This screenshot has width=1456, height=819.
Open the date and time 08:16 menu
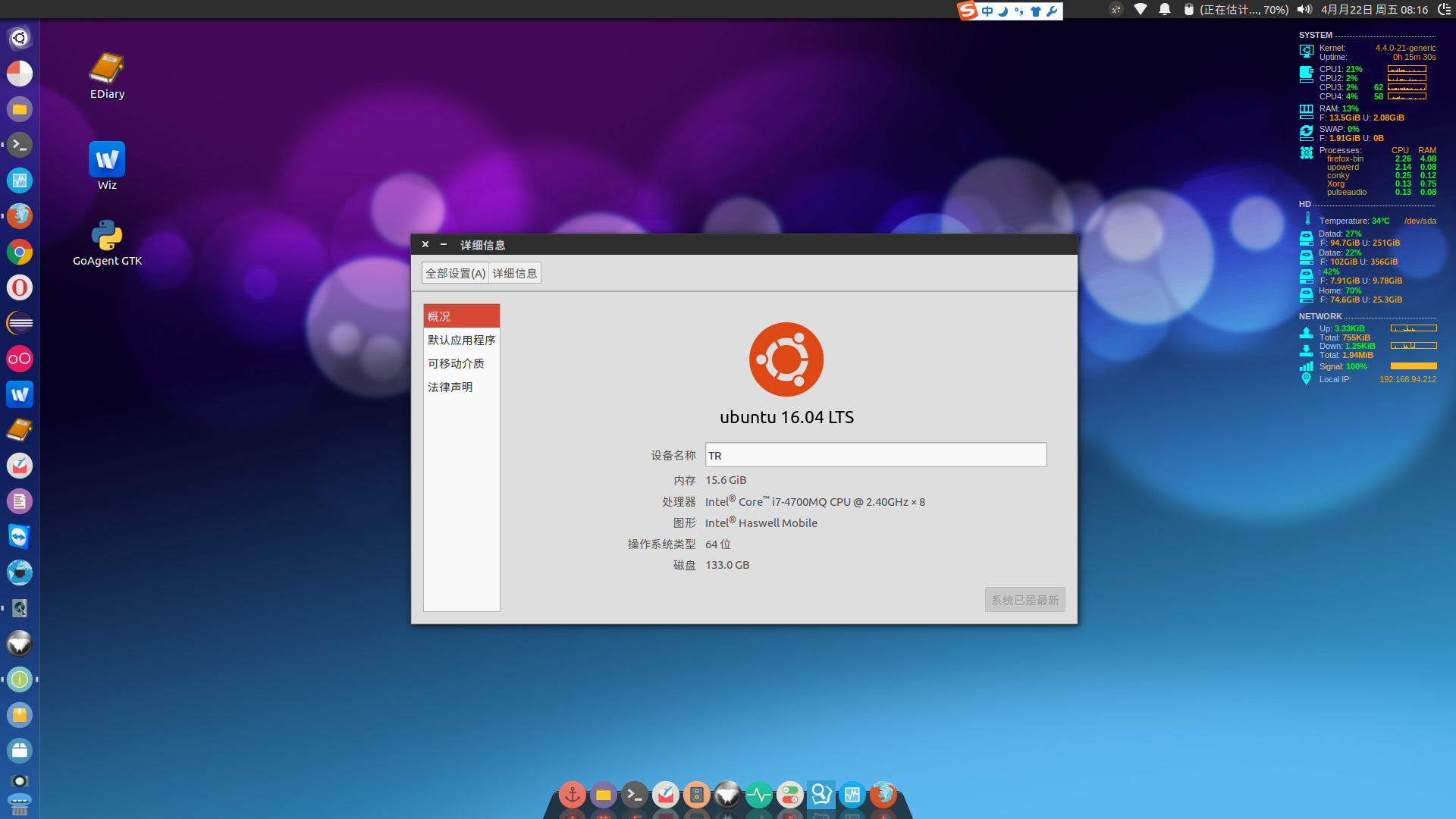click(1374, 10)
